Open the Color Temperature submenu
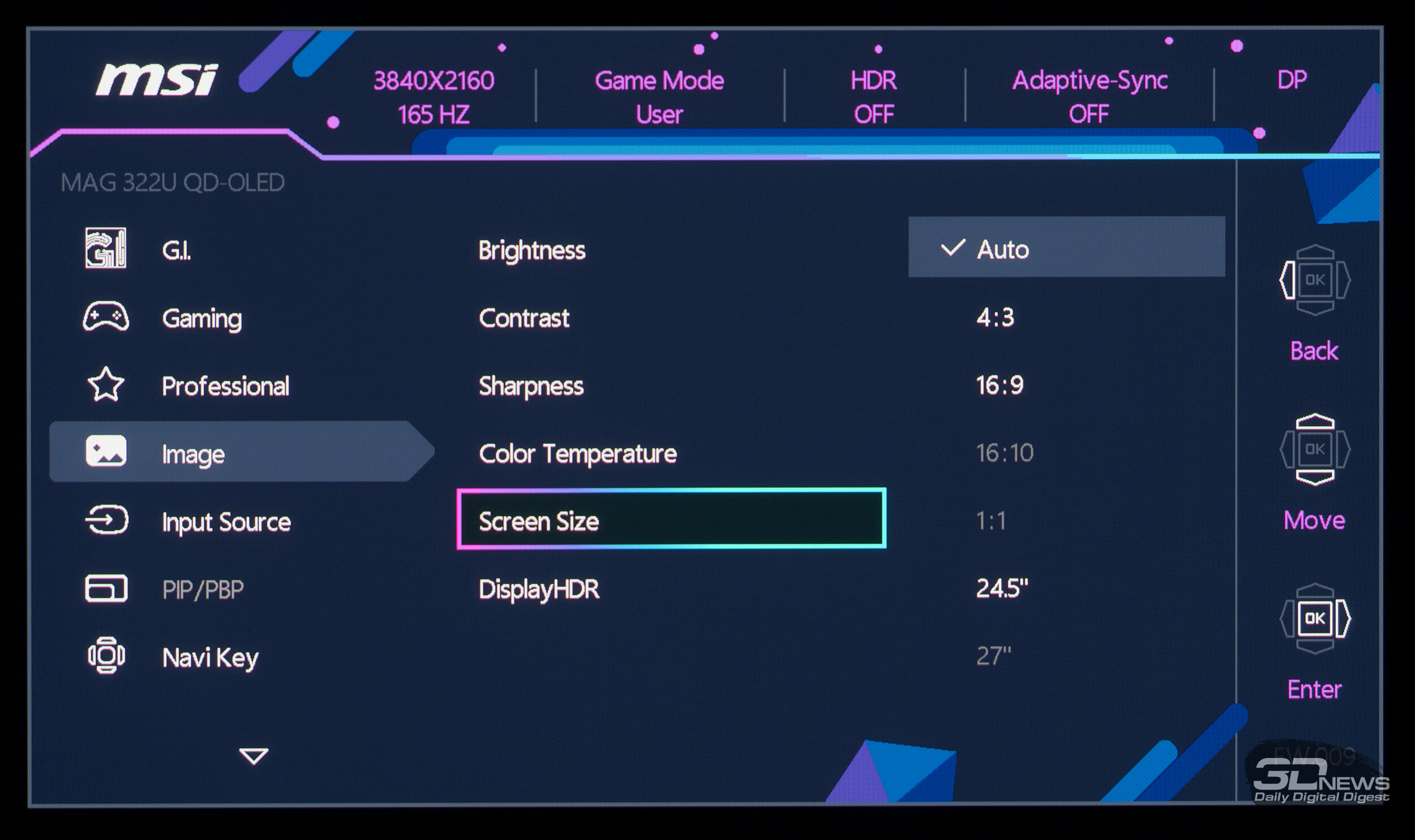The height and width of the screenshot is (840, 1415). tap(577, 453)
